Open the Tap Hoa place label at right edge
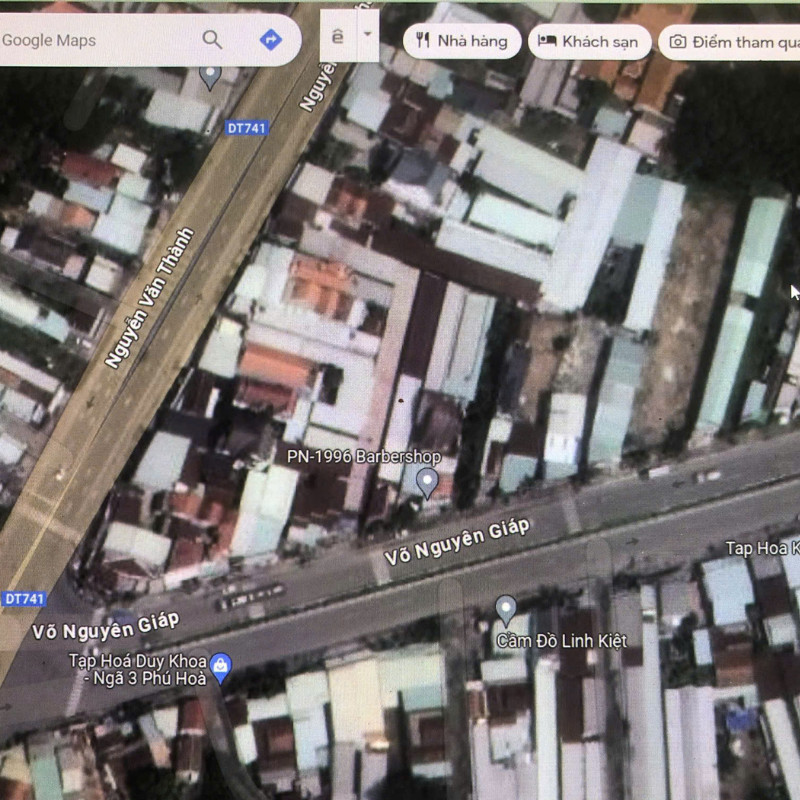This screenshot has height=800, width=800. [762, 548]
